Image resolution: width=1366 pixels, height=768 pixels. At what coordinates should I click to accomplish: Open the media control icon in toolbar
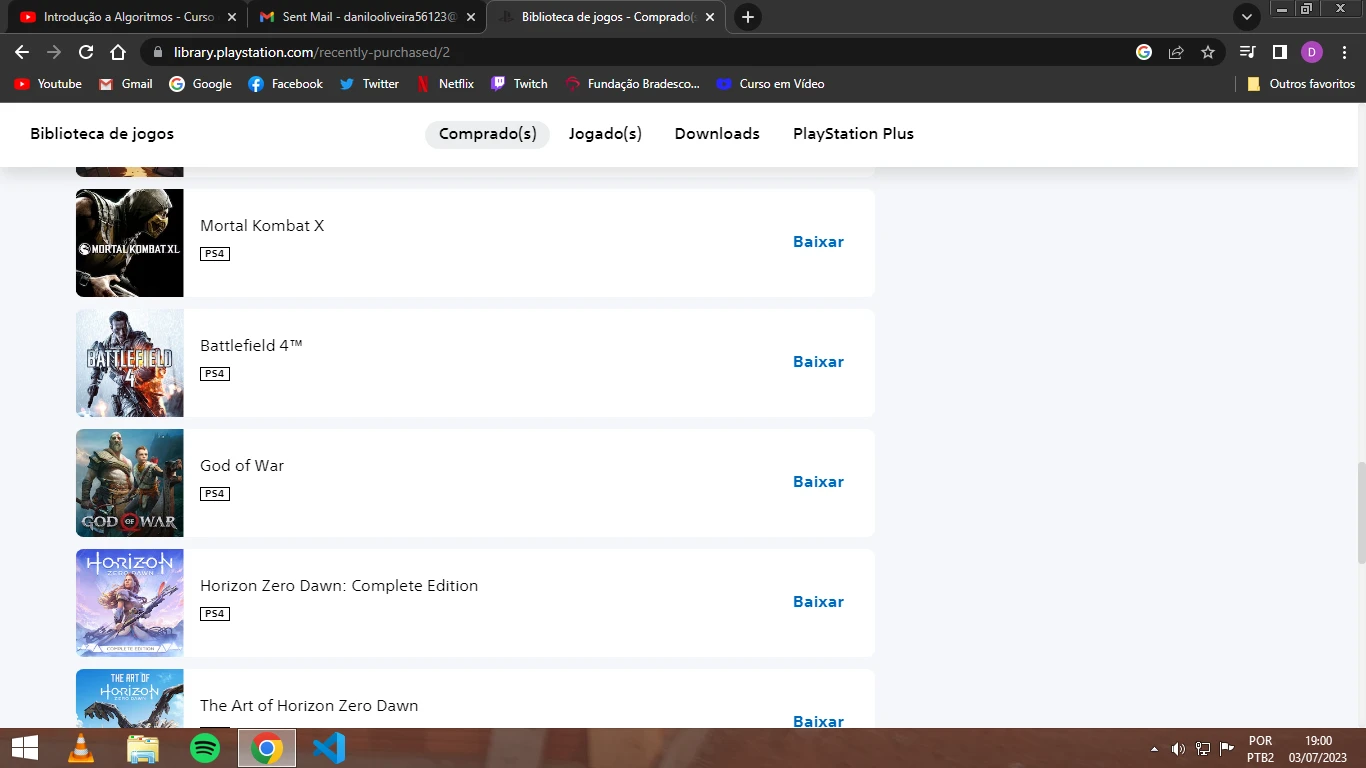(1247, 52)
